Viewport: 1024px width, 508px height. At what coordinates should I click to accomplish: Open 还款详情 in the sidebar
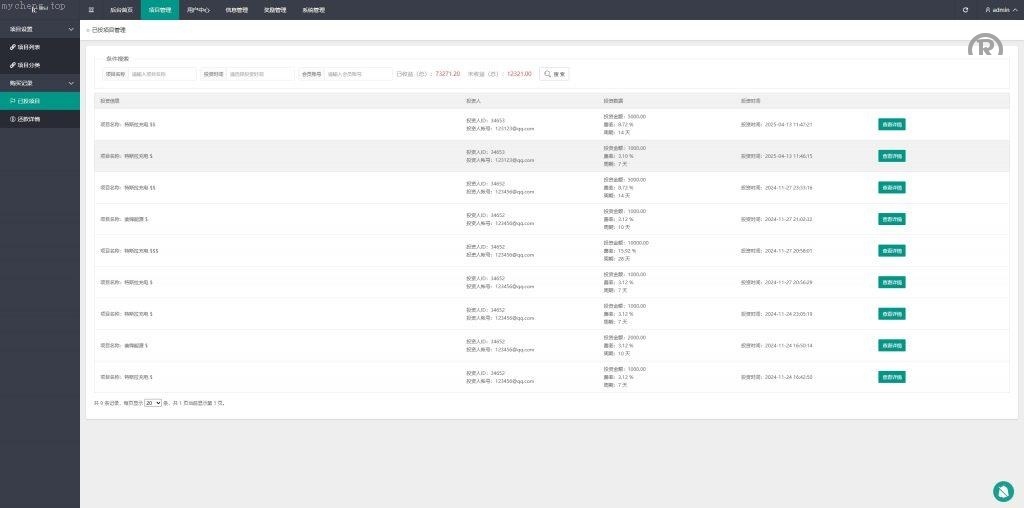27,119
